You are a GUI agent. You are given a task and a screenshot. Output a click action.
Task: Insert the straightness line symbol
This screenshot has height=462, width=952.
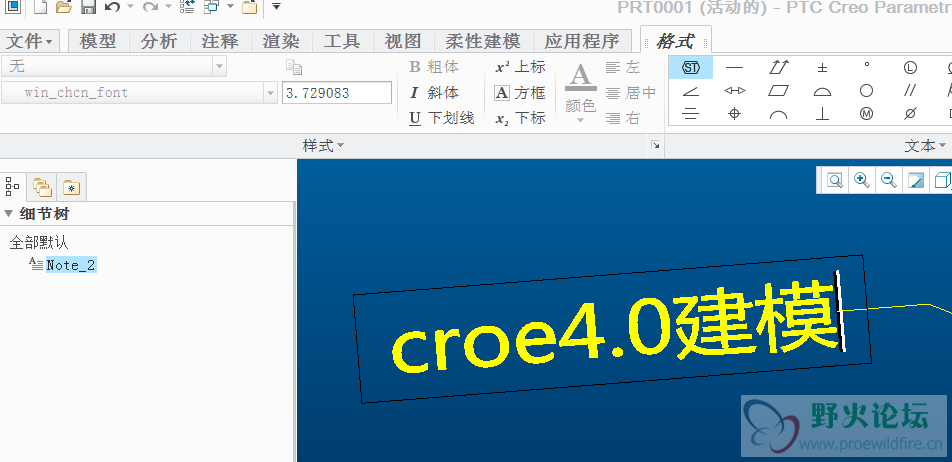[735, 67]
